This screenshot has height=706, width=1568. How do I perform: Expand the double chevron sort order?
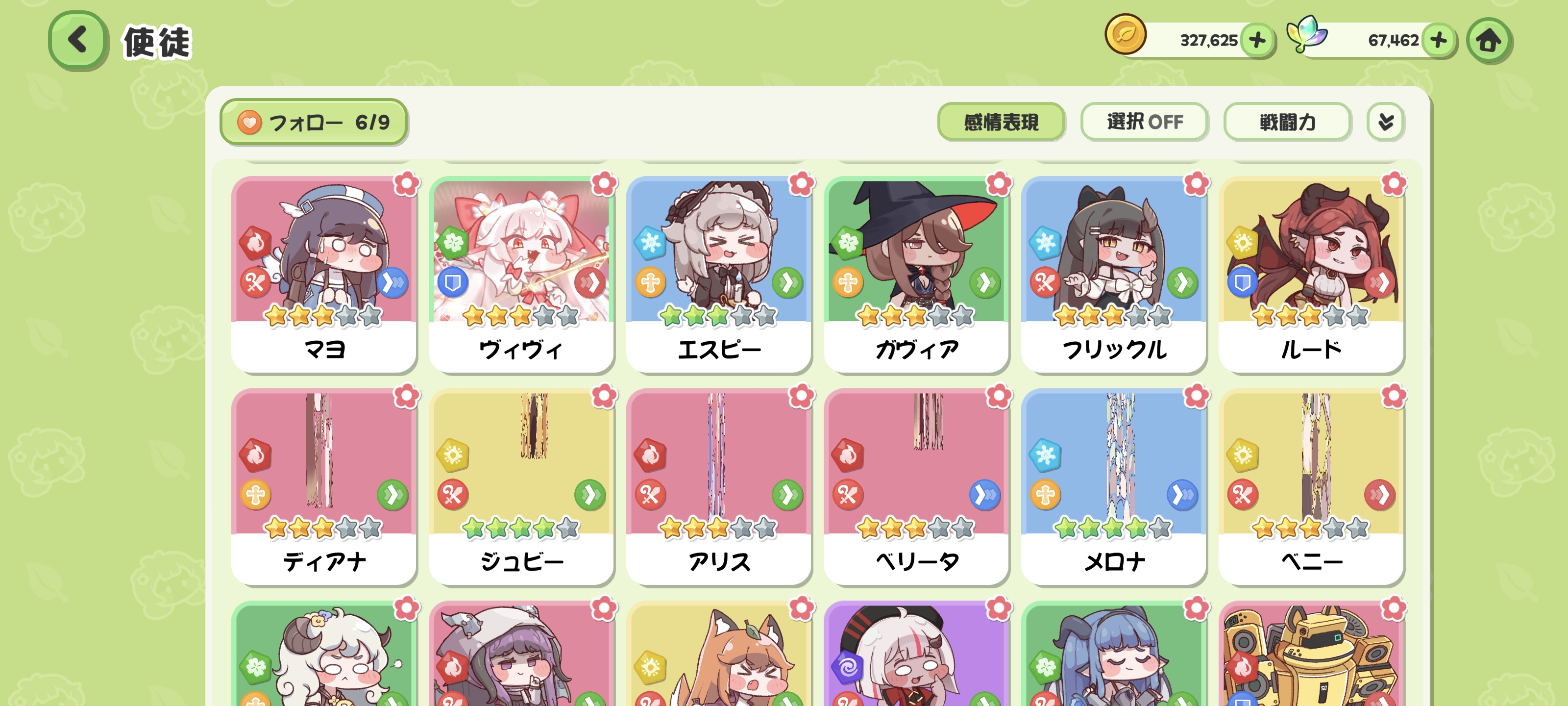click(1385, 123)
